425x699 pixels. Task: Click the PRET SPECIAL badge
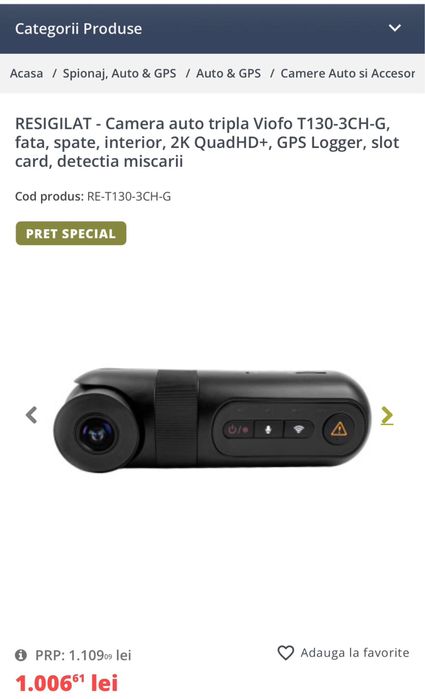[71, 234]
